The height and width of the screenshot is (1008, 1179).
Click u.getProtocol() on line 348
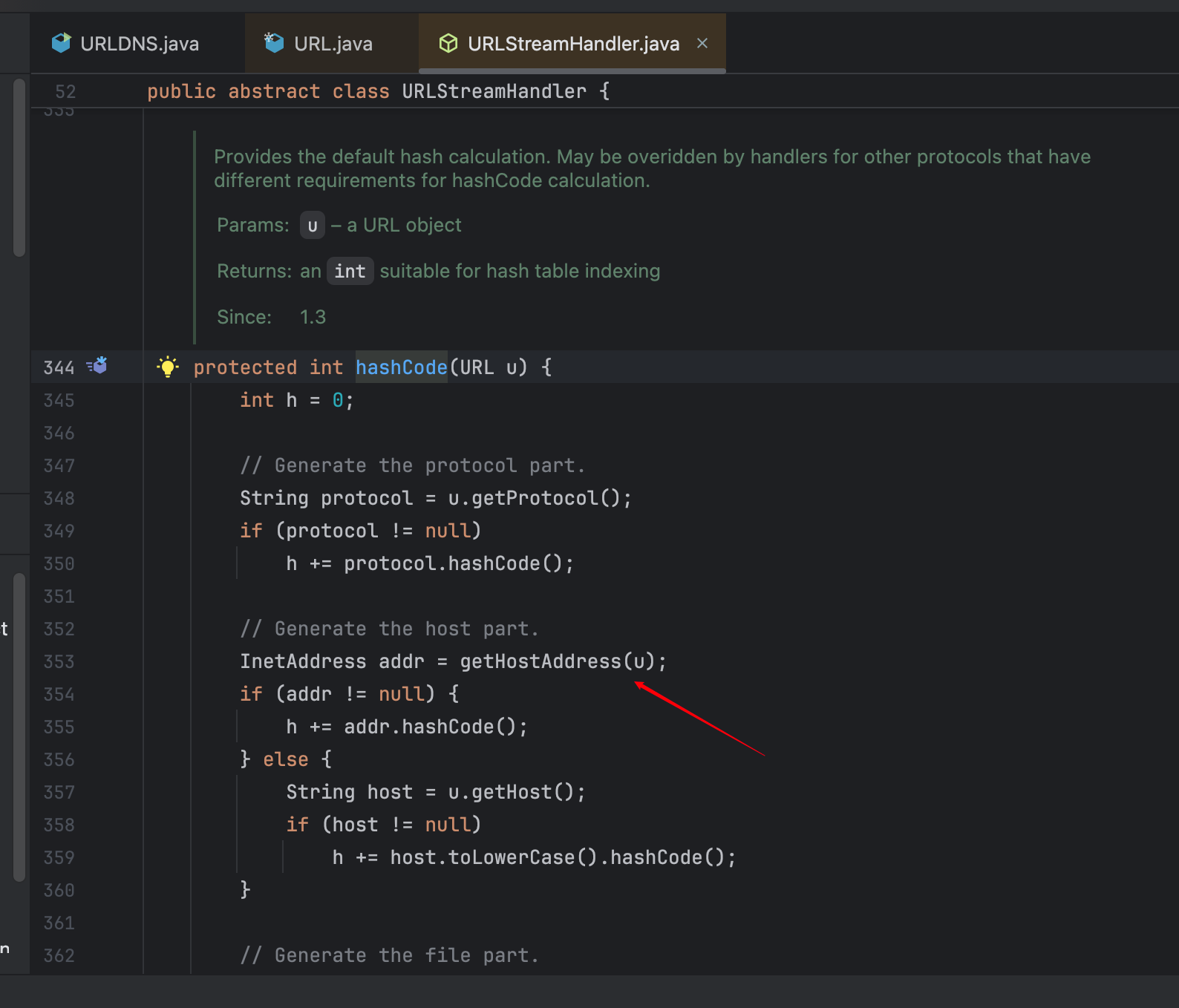tap(534, 498)
